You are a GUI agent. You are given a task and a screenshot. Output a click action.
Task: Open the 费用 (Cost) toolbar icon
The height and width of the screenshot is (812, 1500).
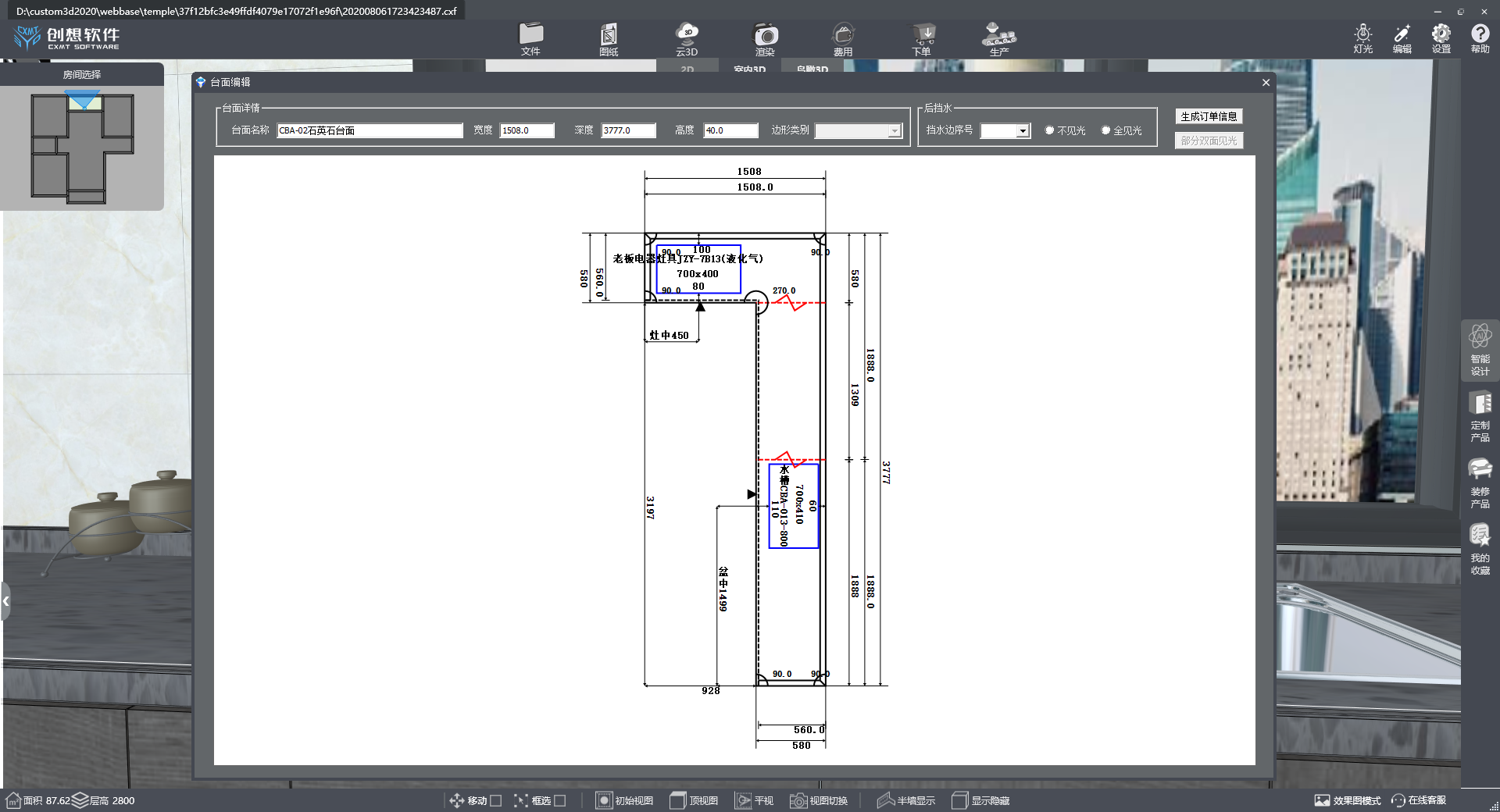(843, 38)
